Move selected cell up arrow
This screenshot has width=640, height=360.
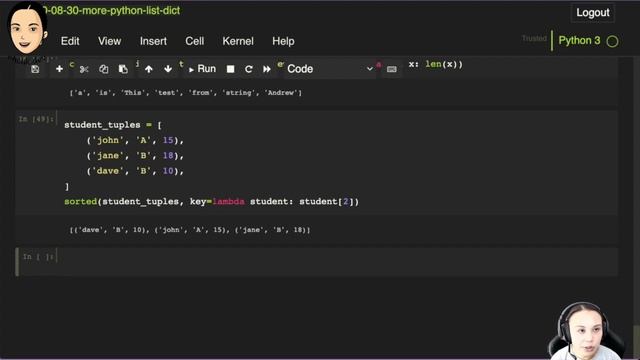coord(149,69)
